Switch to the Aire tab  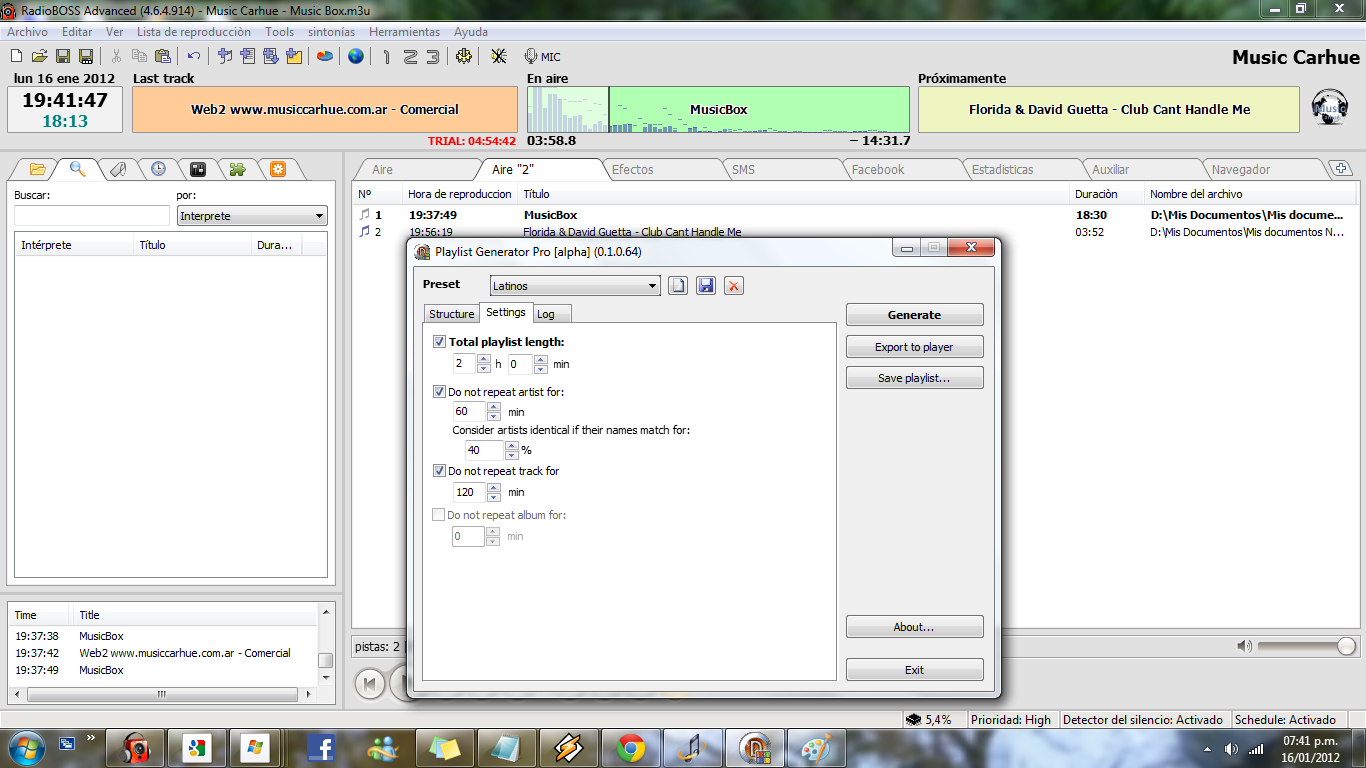point(383,170)
